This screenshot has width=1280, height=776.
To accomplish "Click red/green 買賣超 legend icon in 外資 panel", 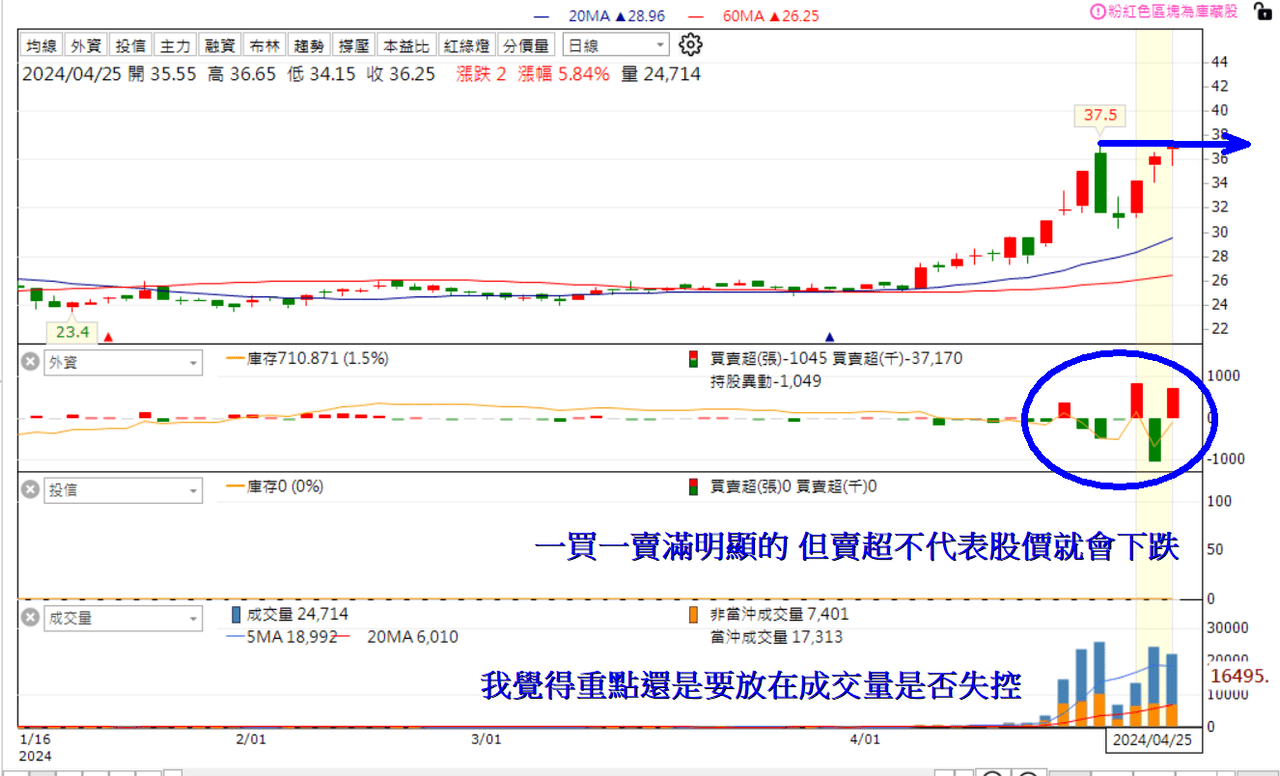I will click(694, 359).
